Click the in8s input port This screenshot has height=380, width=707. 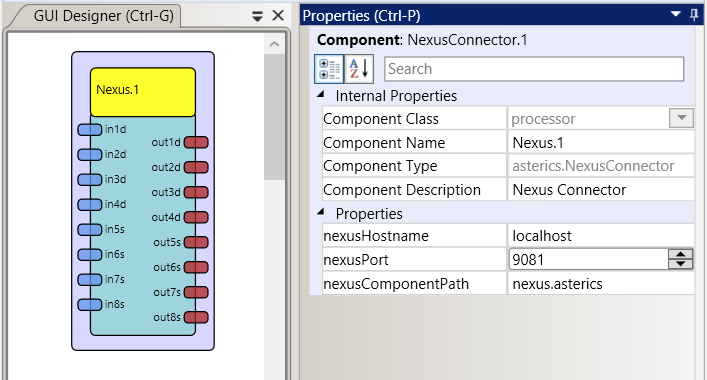coord(90,305)
